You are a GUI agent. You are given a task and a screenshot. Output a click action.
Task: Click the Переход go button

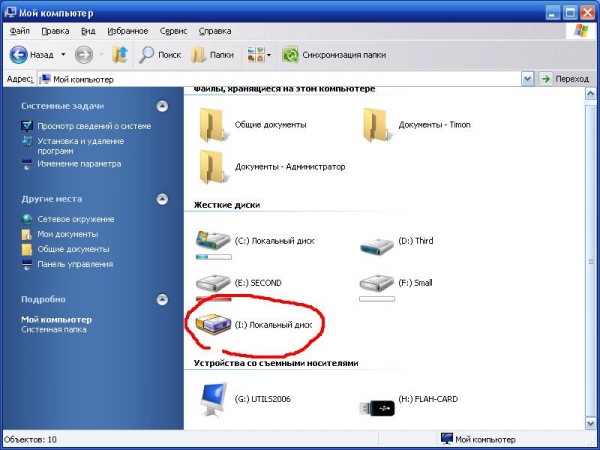566,79
